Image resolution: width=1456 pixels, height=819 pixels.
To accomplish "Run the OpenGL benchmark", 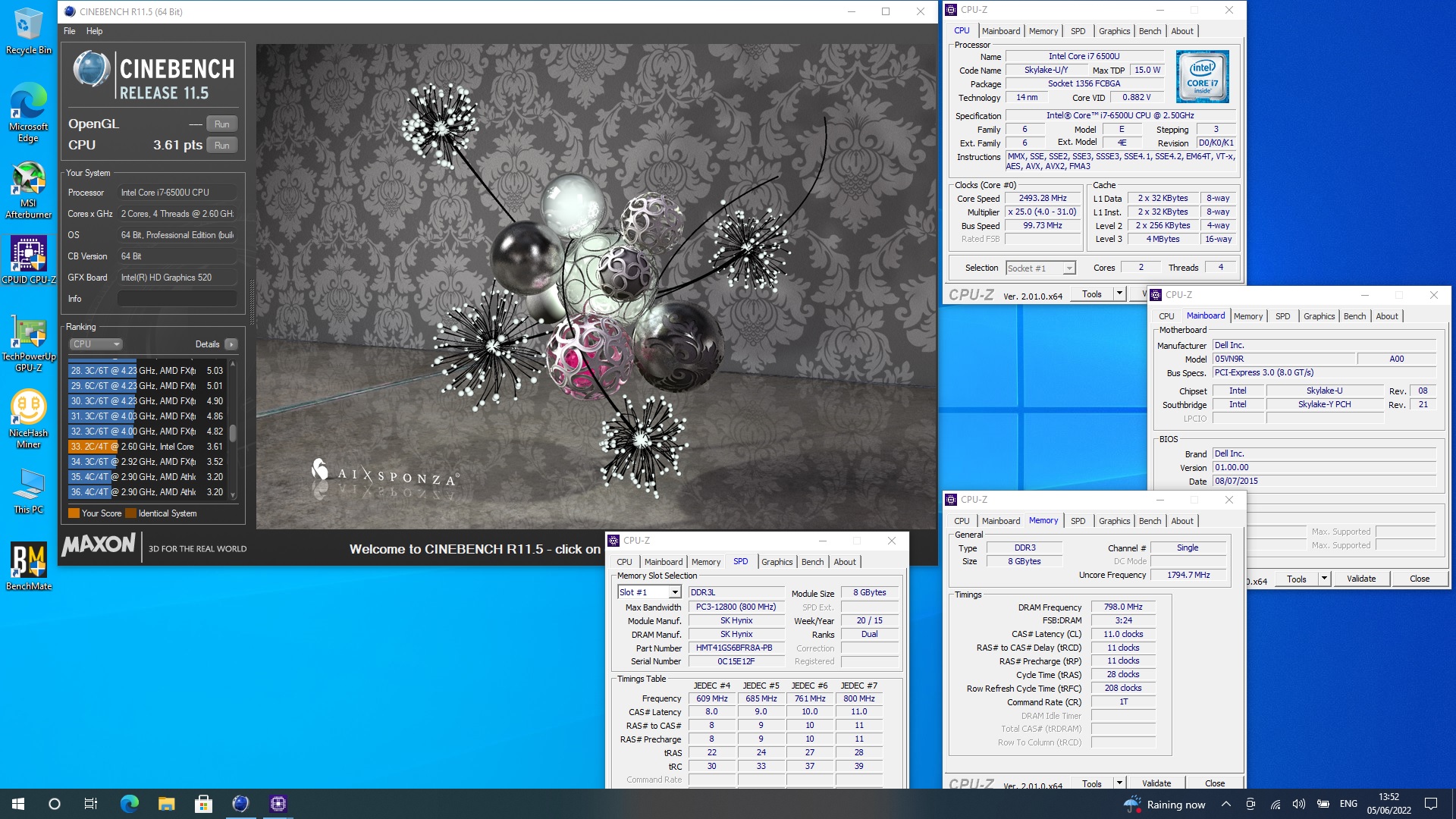I will point(222,124).
